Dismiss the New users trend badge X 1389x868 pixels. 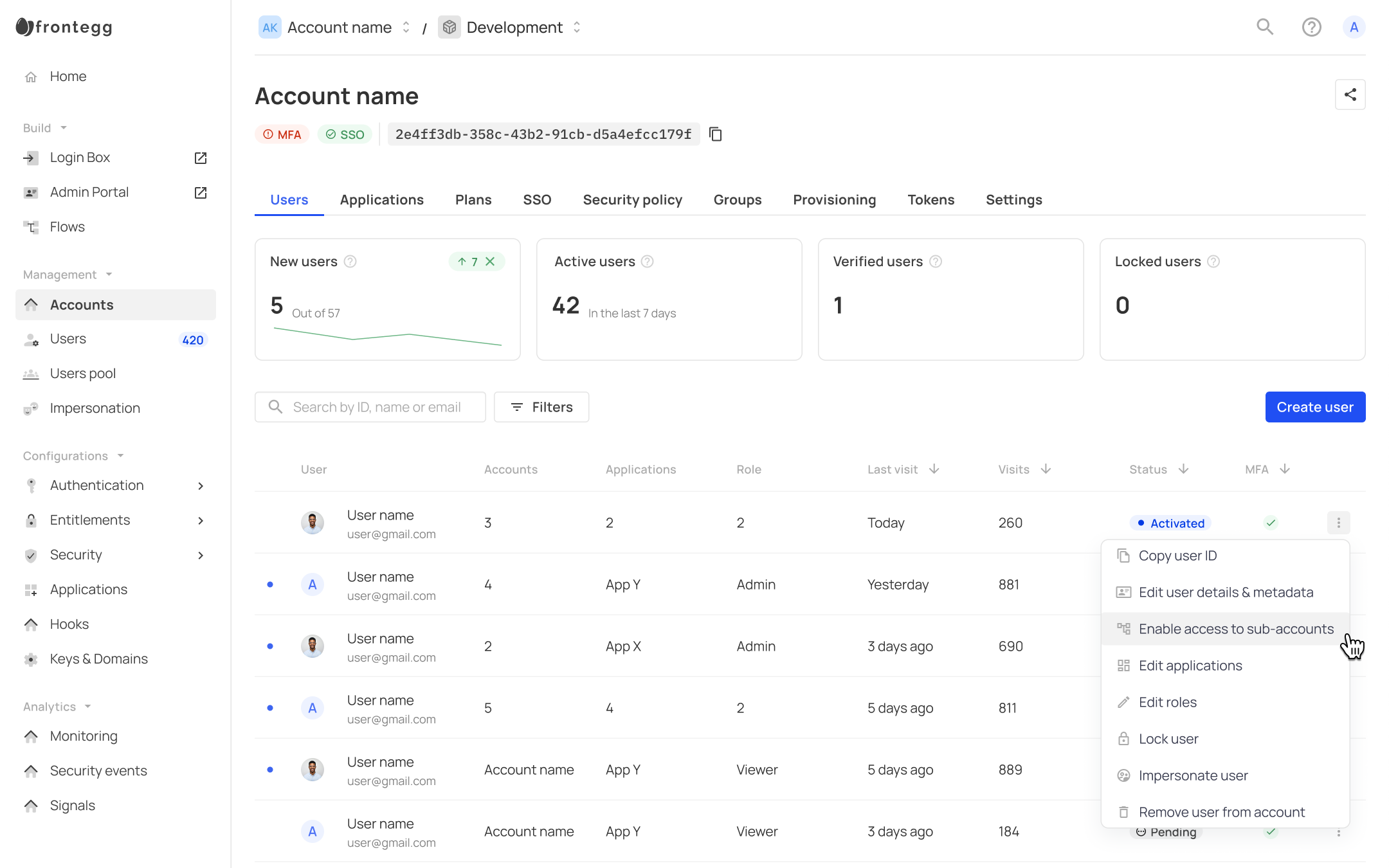490,262
